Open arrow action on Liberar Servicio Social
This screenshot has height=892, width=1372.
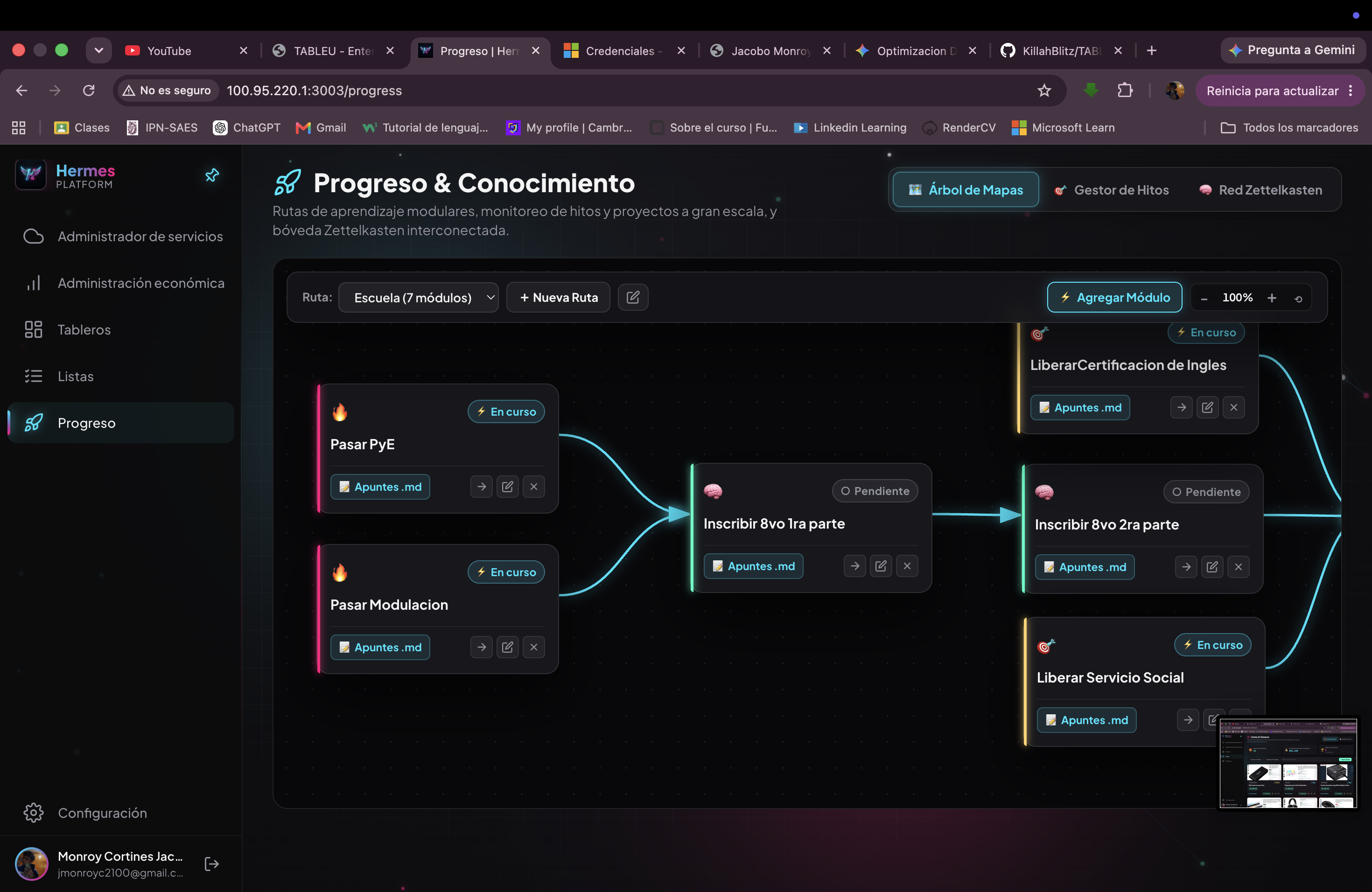[x=1188, y=720]
